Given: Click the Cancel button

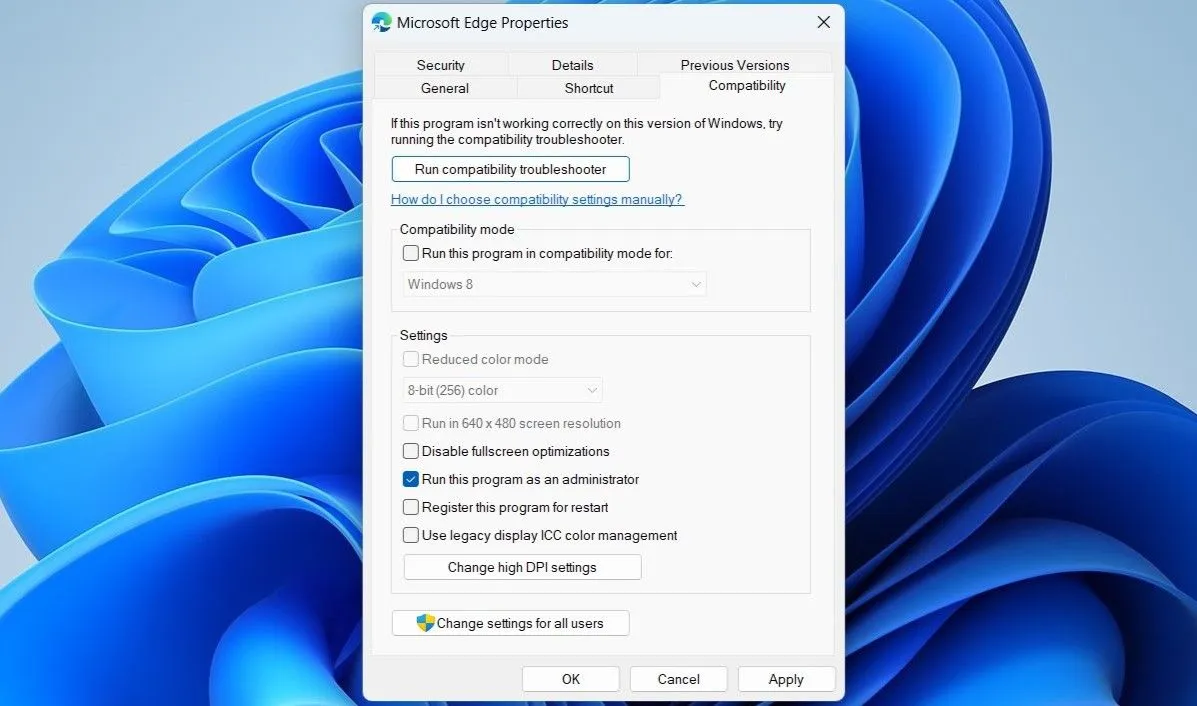Looking at the screenshot, I should (679, 679).
